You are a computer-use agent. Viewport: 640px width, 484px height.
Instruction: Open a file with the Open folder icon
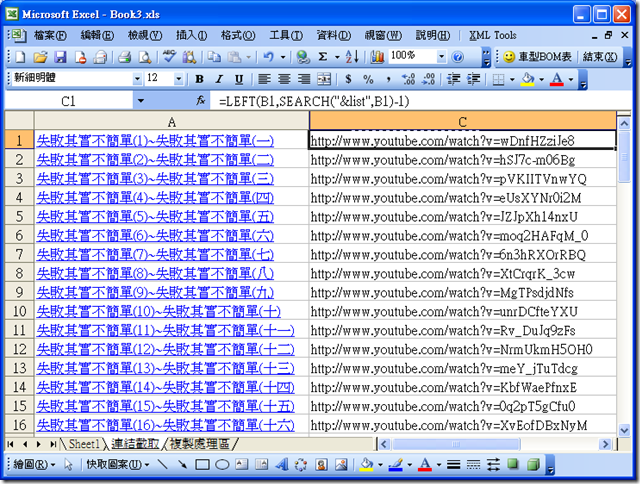40,57
